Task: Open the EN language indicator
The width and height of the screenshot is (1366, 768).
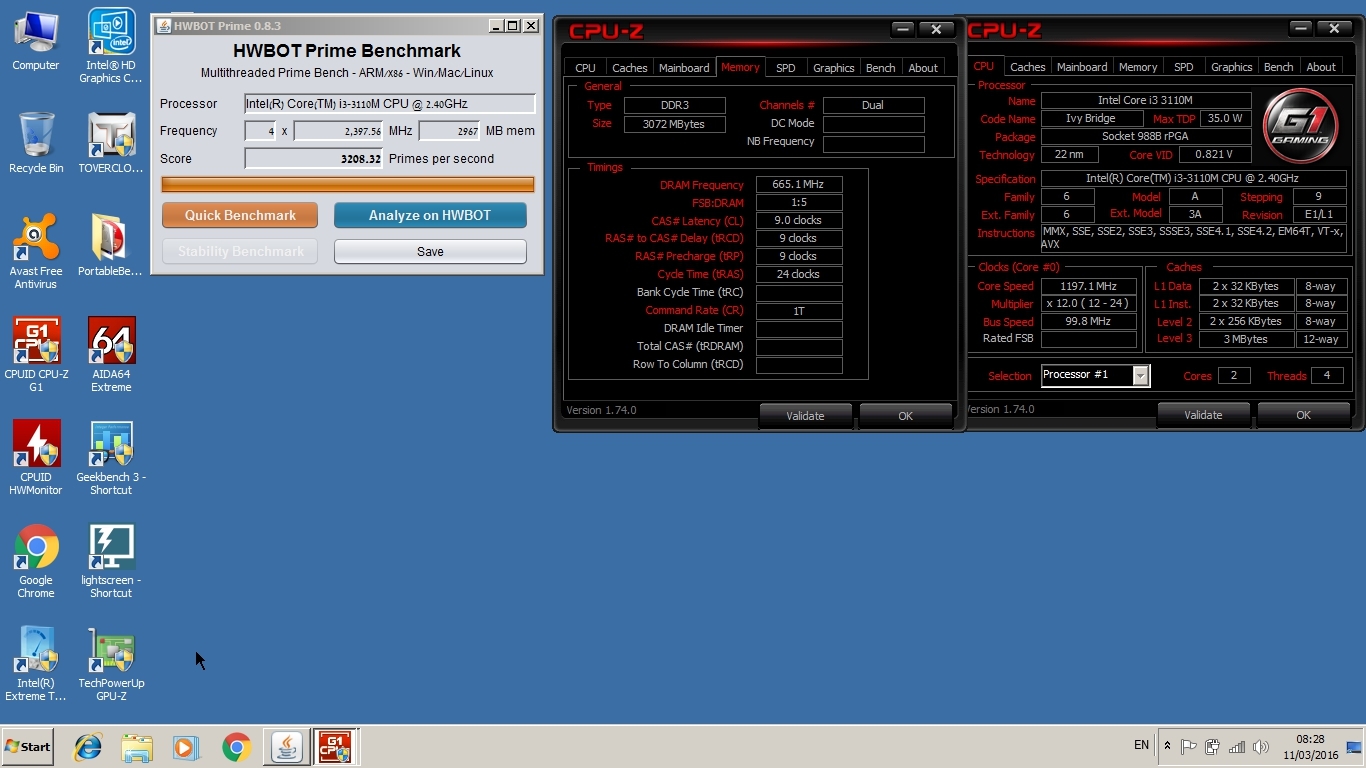Action: coord(1141,745)
